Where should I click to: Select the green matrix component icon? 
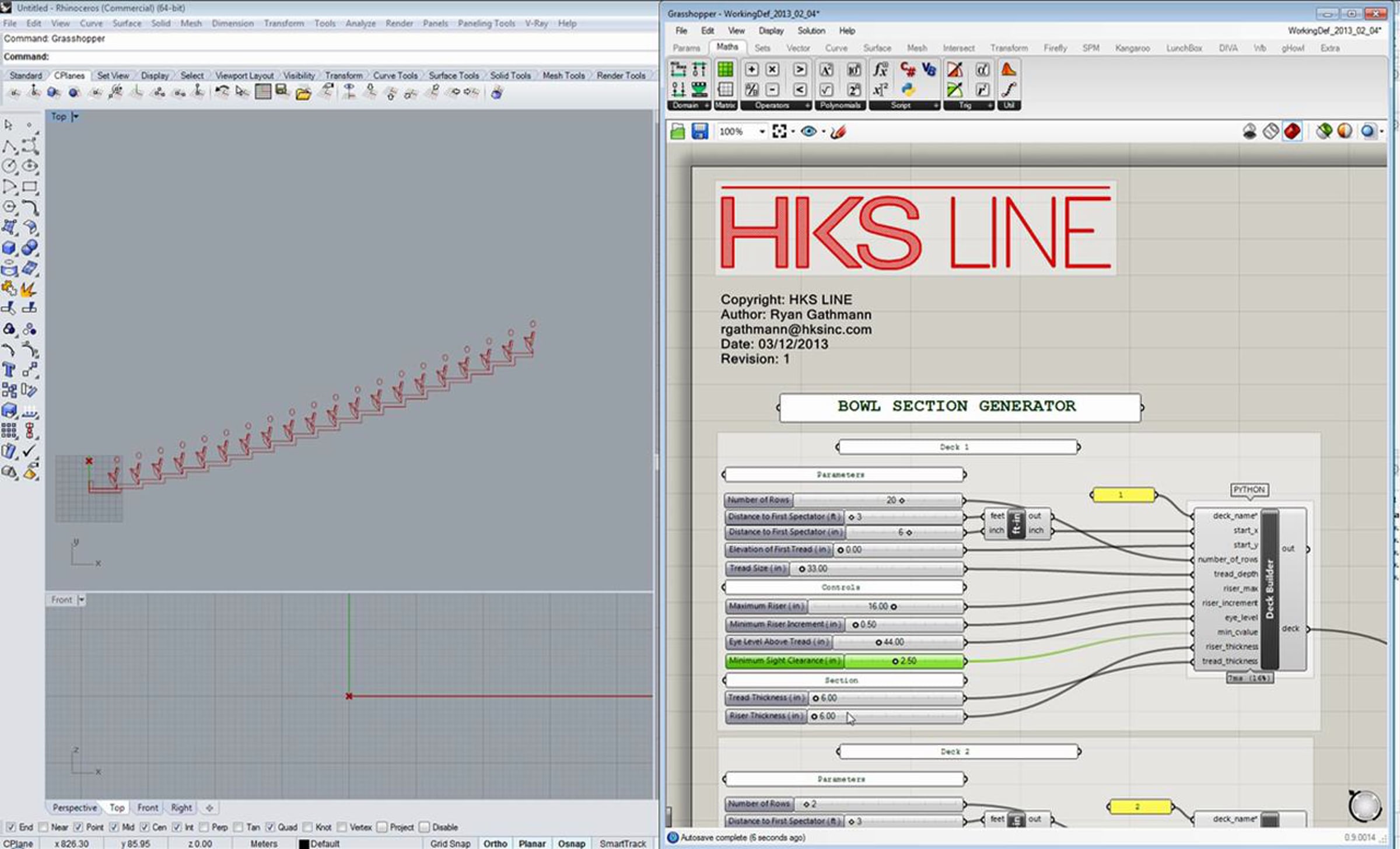(x=725, y=69)
